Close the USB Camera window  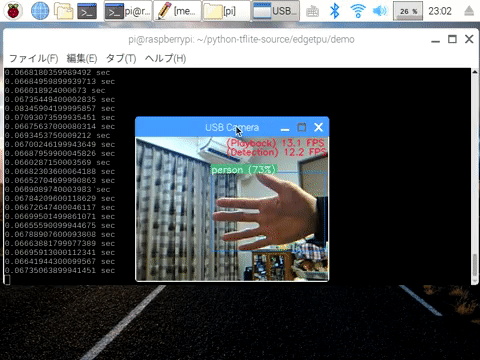click(318, 127)
